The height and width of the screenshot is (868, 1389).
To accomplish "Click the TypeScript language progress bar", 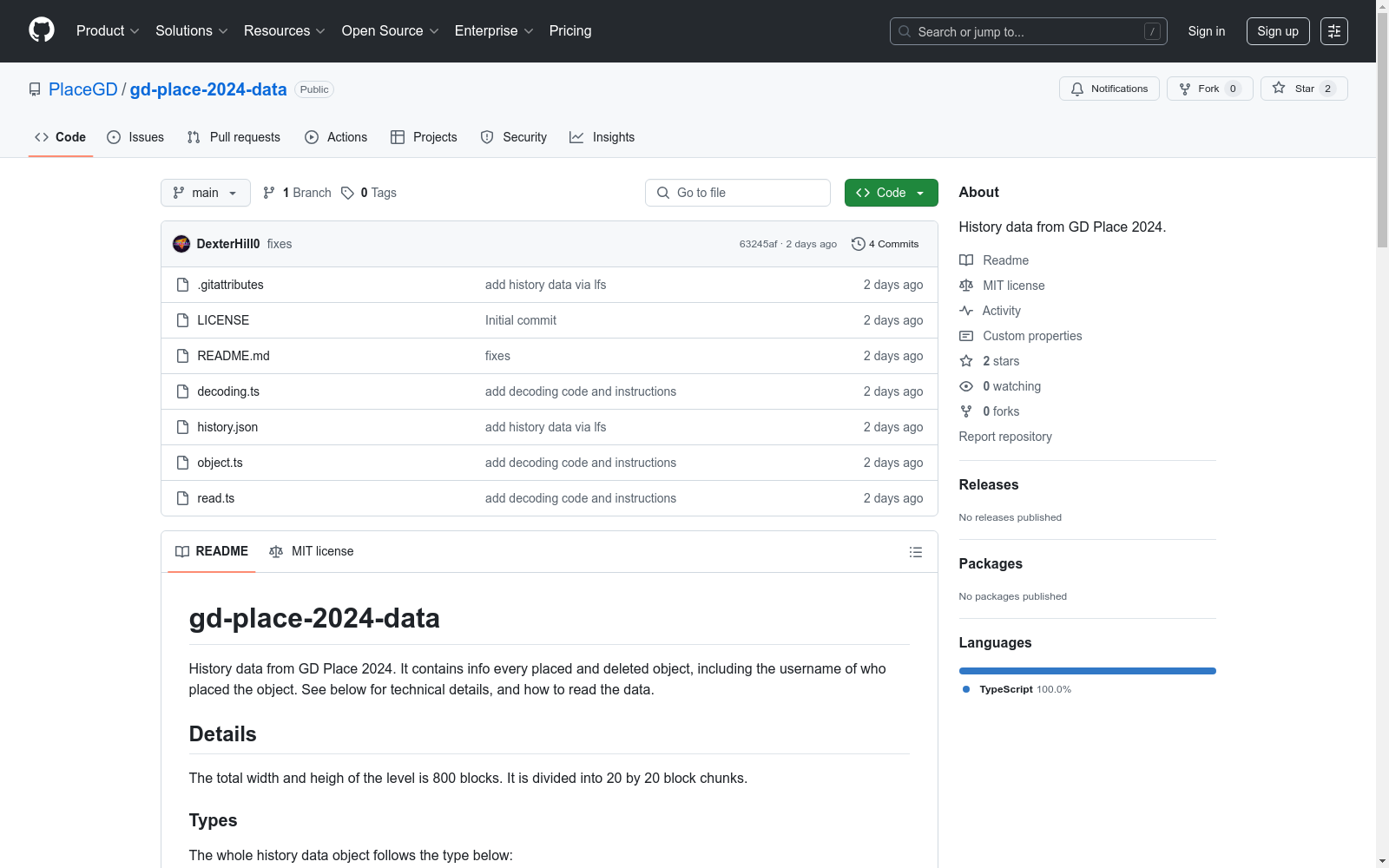I will click(1088, 671).
